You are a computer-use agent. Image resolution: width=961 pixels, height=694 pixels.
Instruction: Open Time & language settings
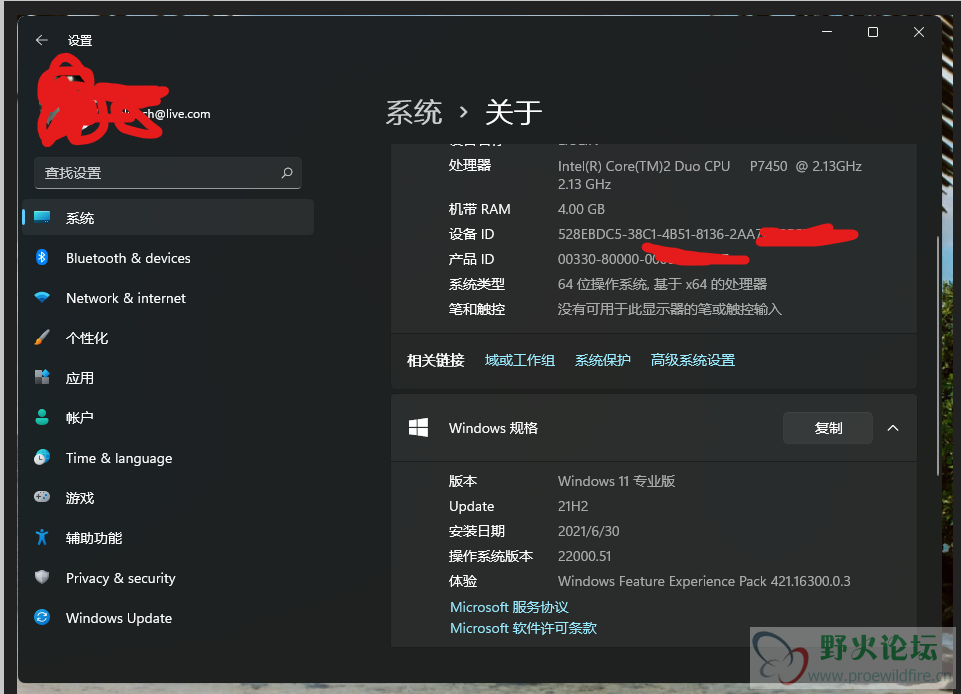click(168, 458)
